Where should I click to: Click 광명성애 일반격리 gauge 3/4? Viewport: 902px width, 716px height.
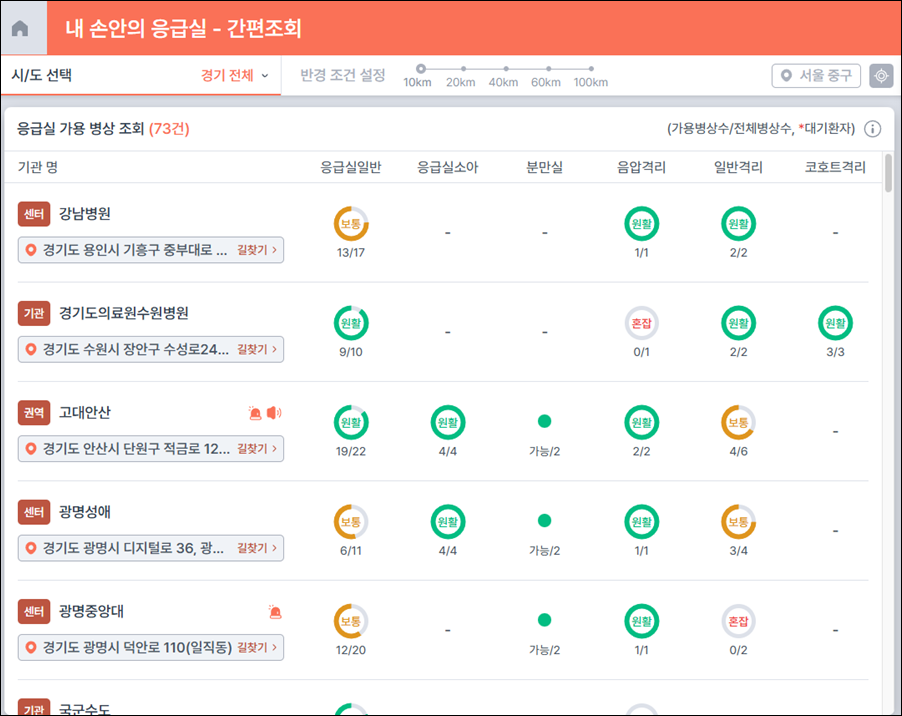(x=739, y=522)
